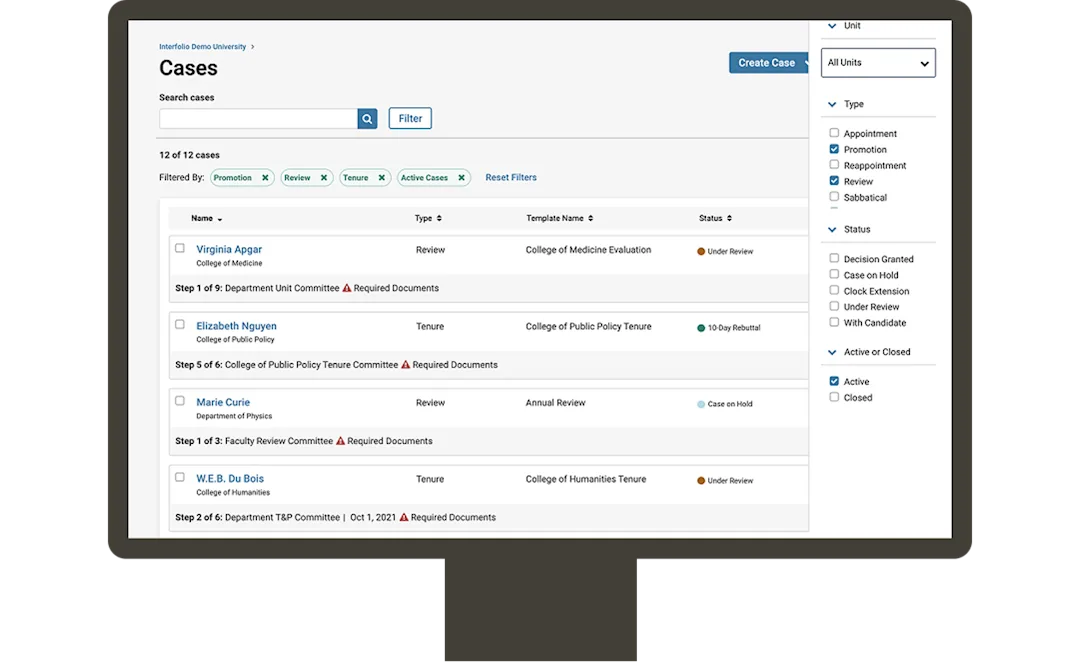Click the magnifying glass search icon

click(367, 118)
